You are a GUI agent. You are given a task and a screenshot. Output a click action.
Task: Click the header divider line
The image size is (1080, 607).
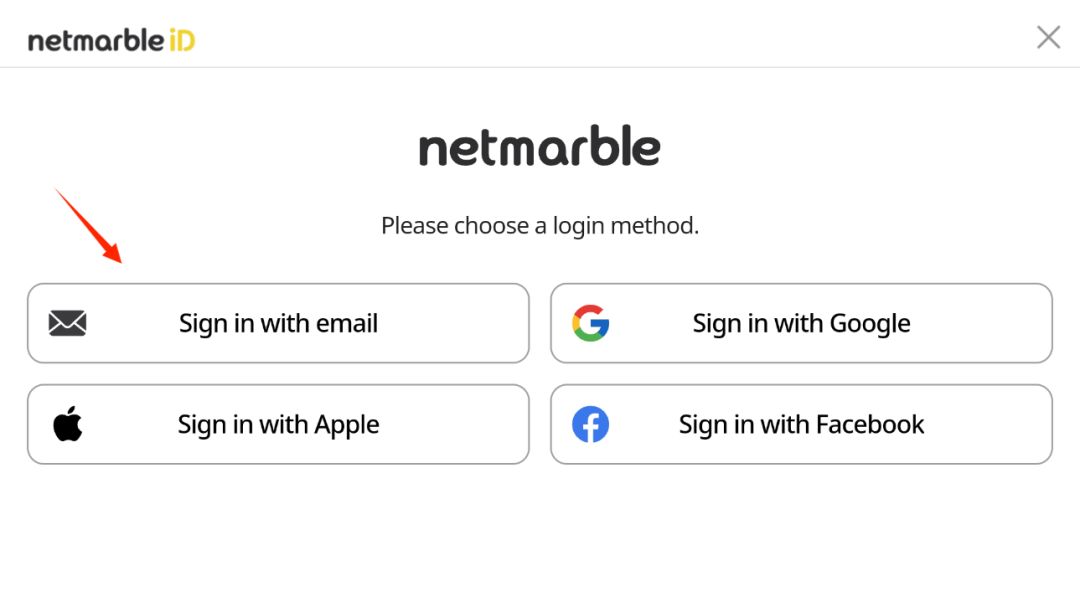point(540,67)
